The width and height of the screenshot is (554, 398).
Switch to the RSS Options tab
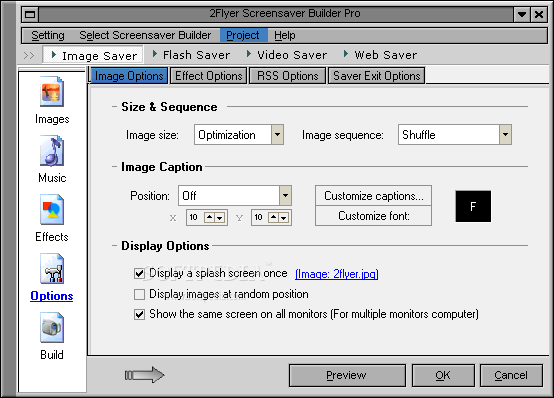(x=288, y=76)
